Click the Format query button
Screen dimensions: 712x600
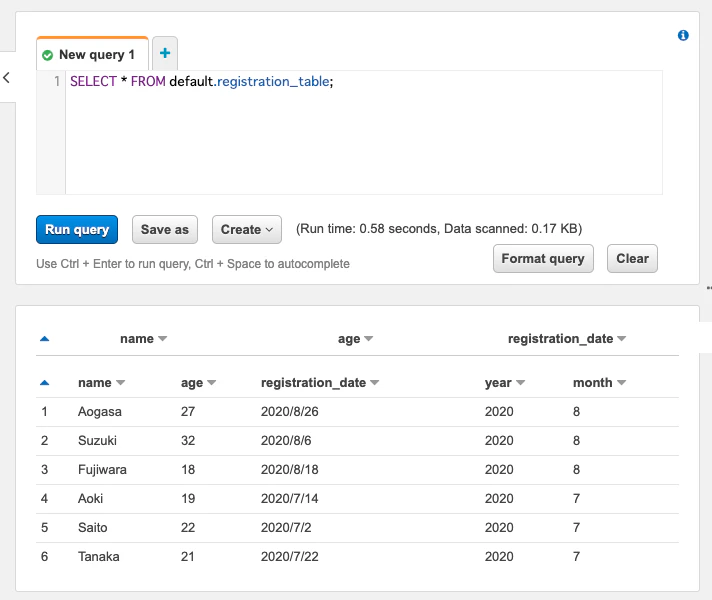(x=543, y=258)
